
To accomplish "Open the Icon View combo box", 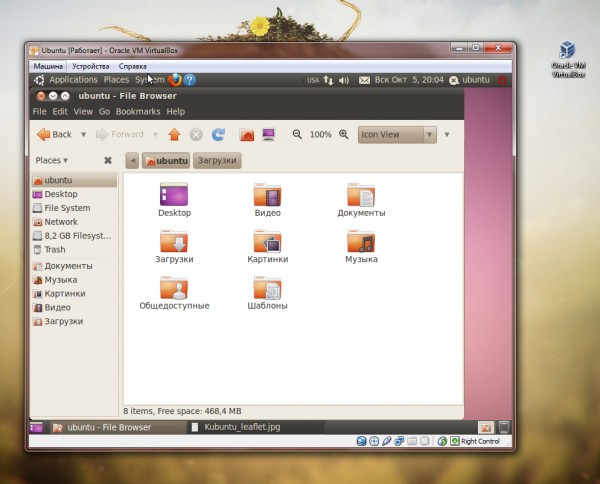I will (x=397, y=135).
